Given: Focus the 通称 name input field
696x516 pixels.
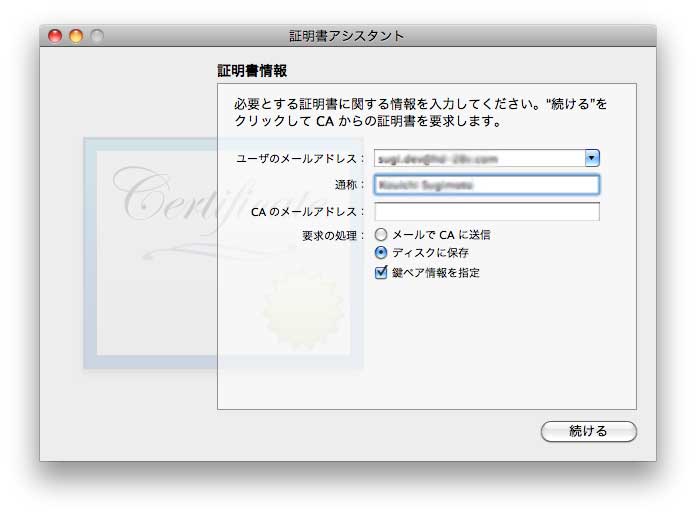Looking at the screenshot, I should 486,185.
